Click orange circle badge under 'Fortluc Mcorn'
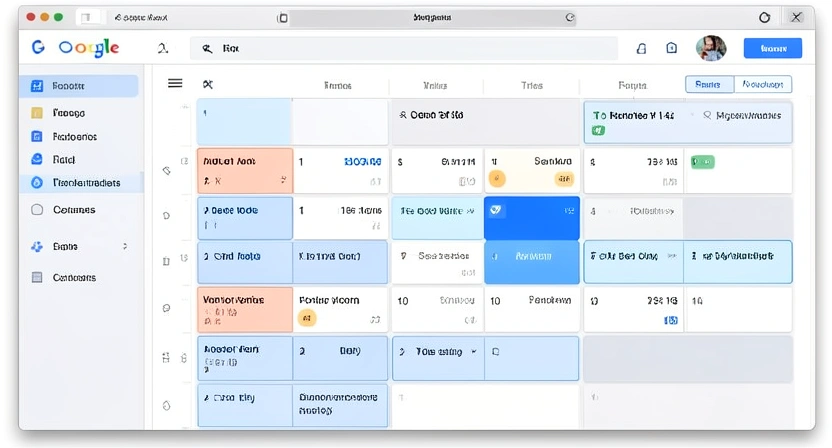This screenshot has height=448, width=832. (x=307, y=318)
